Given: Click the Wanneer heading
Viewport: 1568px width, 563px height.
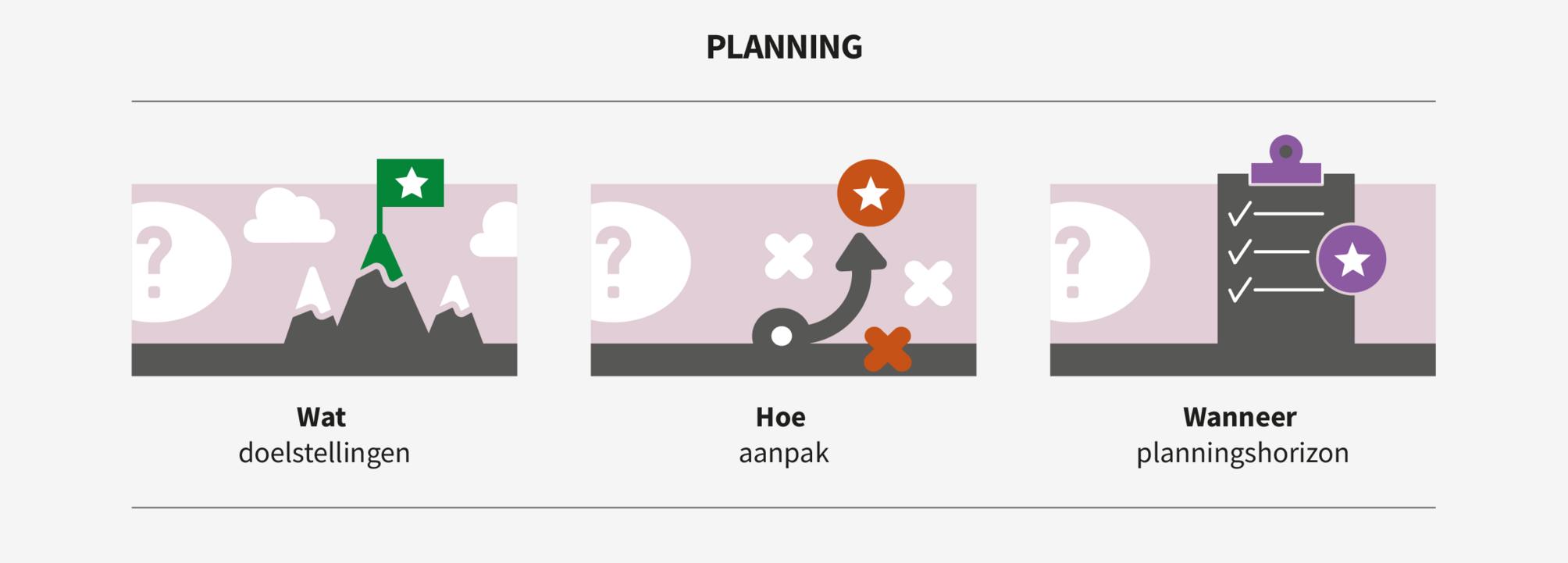Looking at the screenshot, I should 1239,417.
